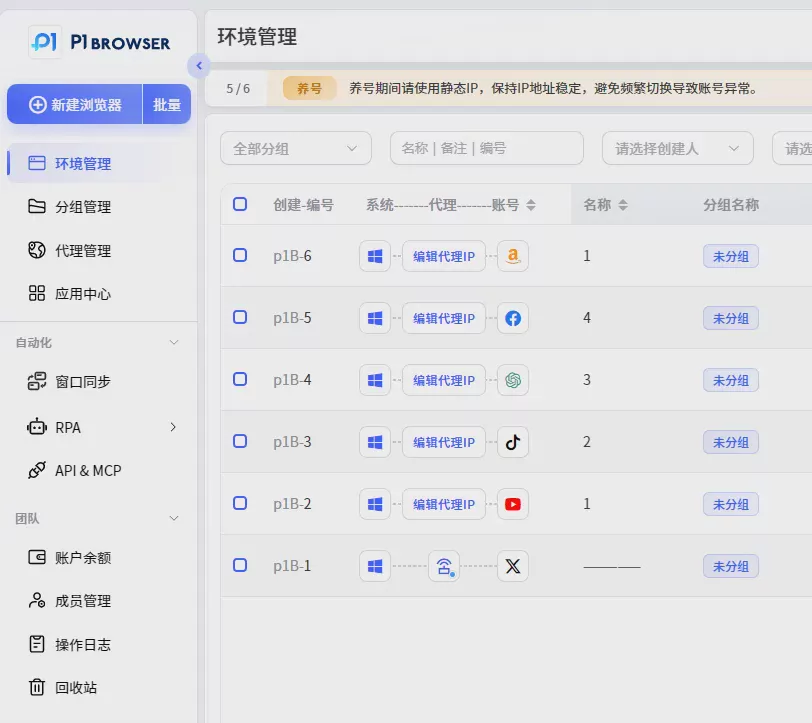The height and width of the screenshot is (723, 812).
Task: Open 应用中心 in the sidebar
Action: pyautogui.click(x=69, y=294)
